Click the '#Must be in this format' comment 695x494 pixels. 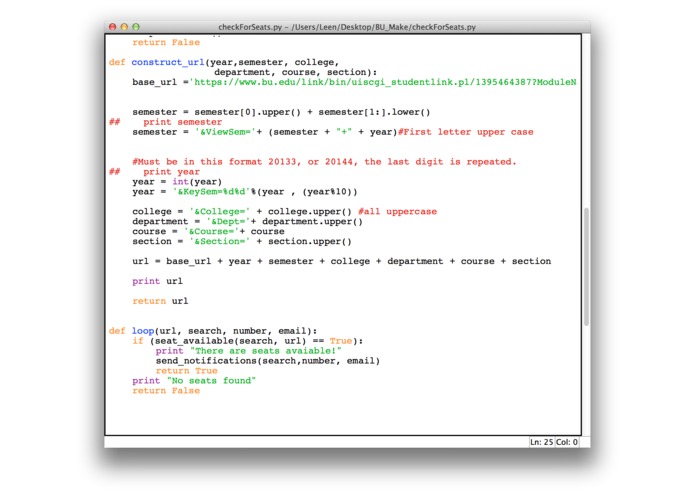click(x=324, y=162)
